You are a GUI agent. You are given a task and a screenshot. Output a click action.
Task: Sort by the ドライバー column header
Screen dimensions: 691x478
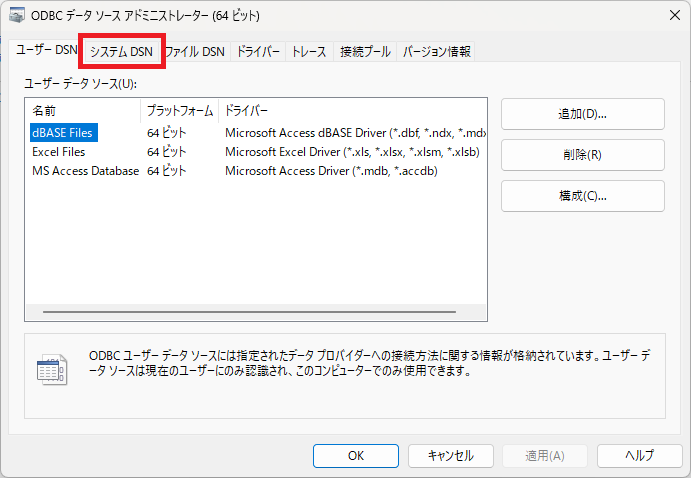tap(353, 111)
